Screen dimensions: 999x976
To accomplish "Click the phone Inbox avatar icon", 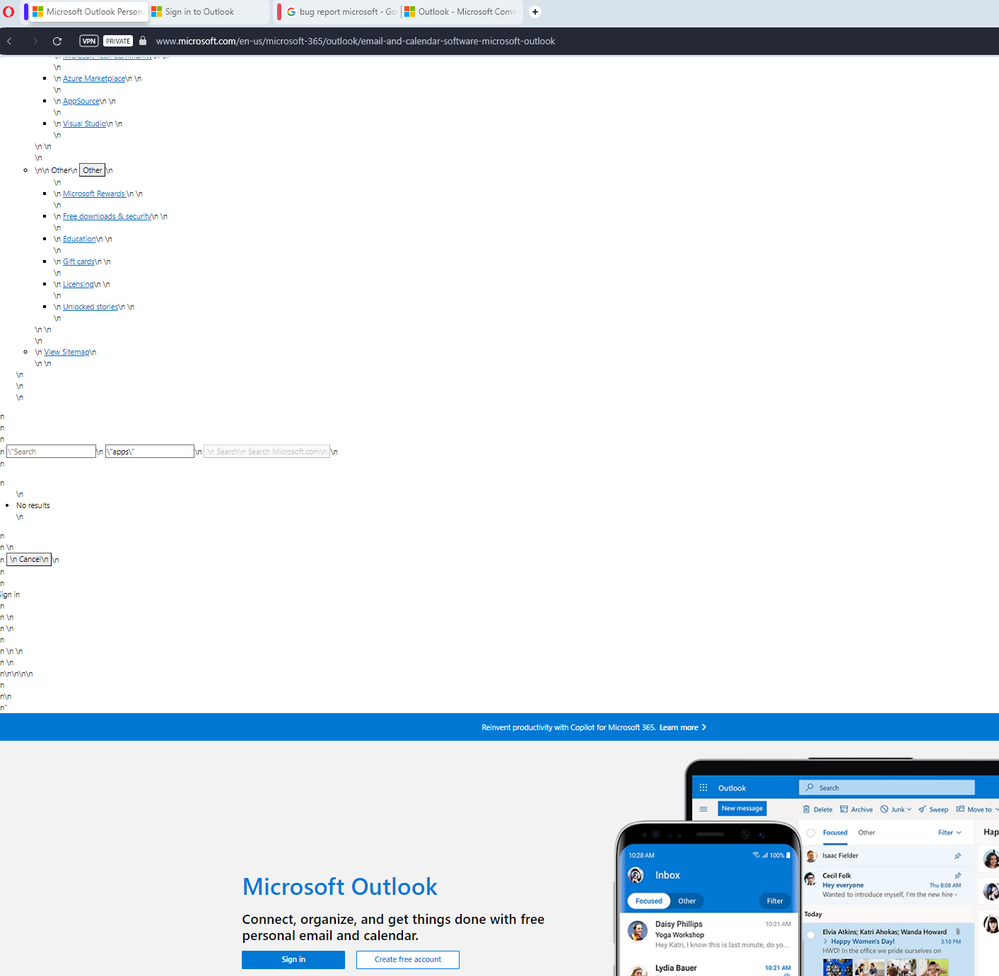I will 636,875.
